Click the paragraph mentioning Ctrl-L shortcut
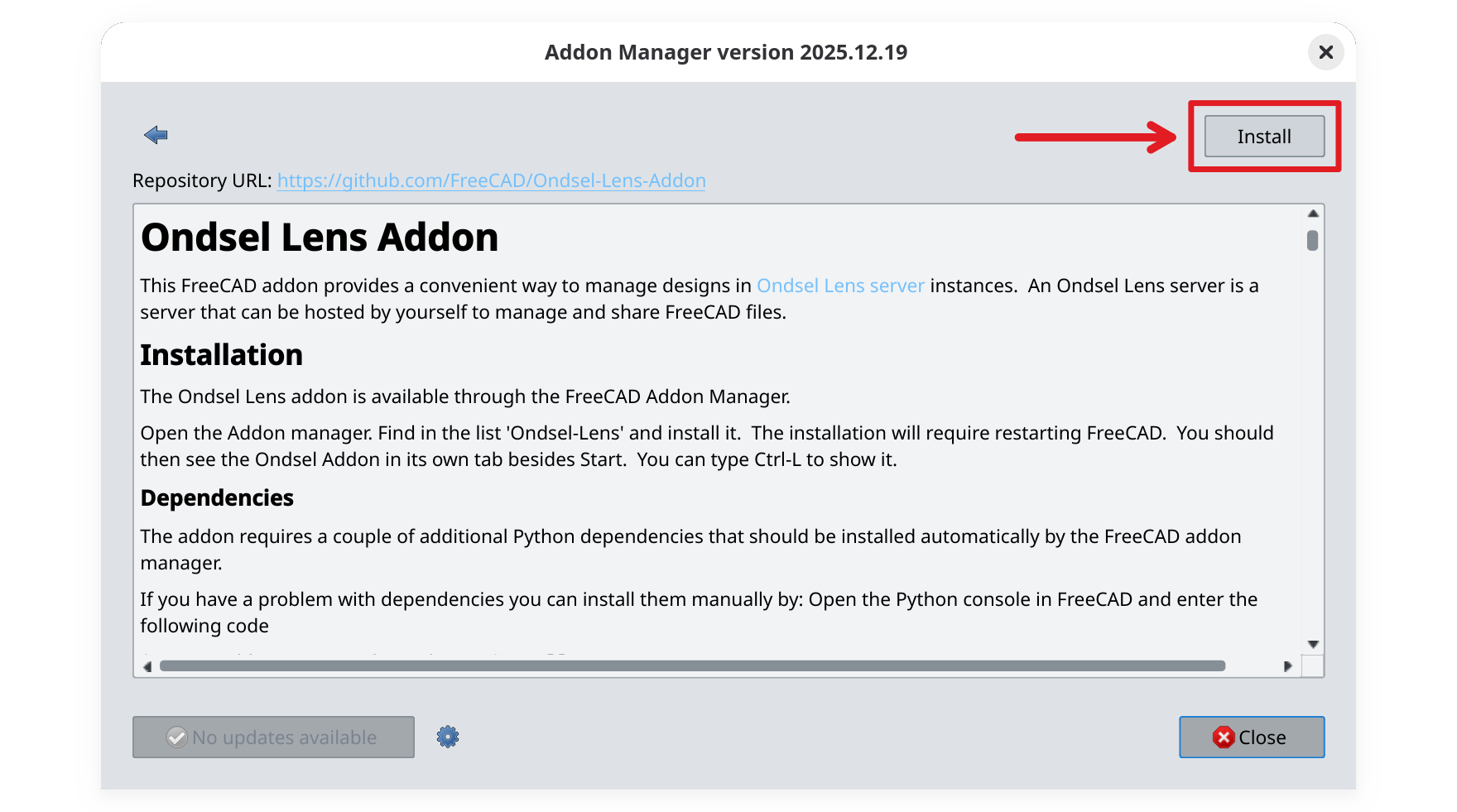This screenshot has width=1457, height=812. coord(706,446)
